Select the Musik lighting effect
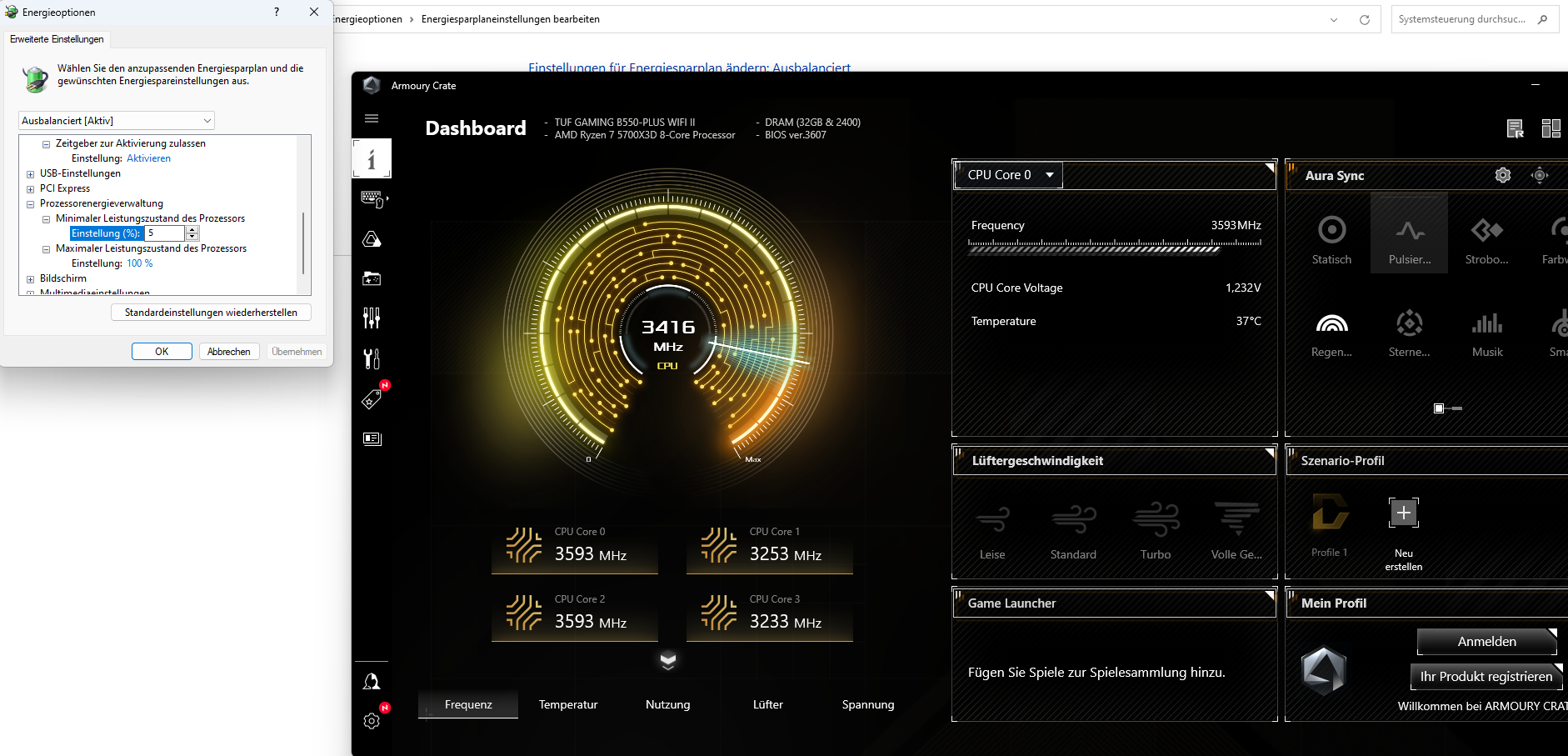This screenshot has height=756, width=1568. click(1487, 333)
